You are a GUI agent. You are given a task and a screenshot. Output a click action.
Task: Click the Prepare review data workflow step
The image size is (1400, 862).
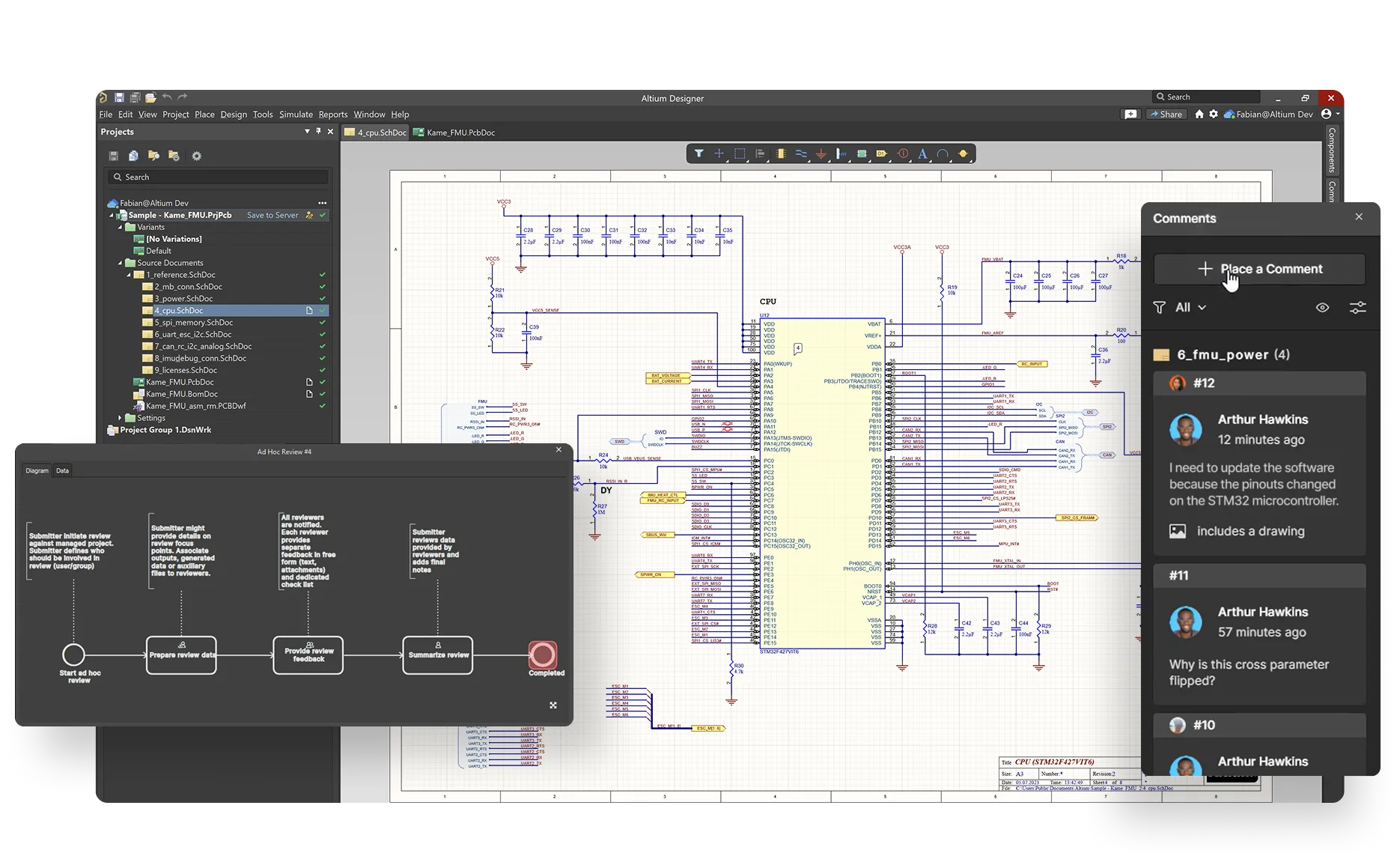pos(181,655)
